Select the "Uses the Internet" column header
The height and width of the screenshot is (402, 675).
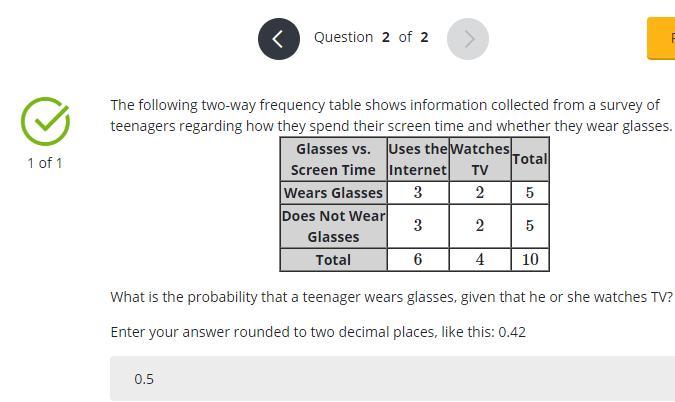click(417, 159)
